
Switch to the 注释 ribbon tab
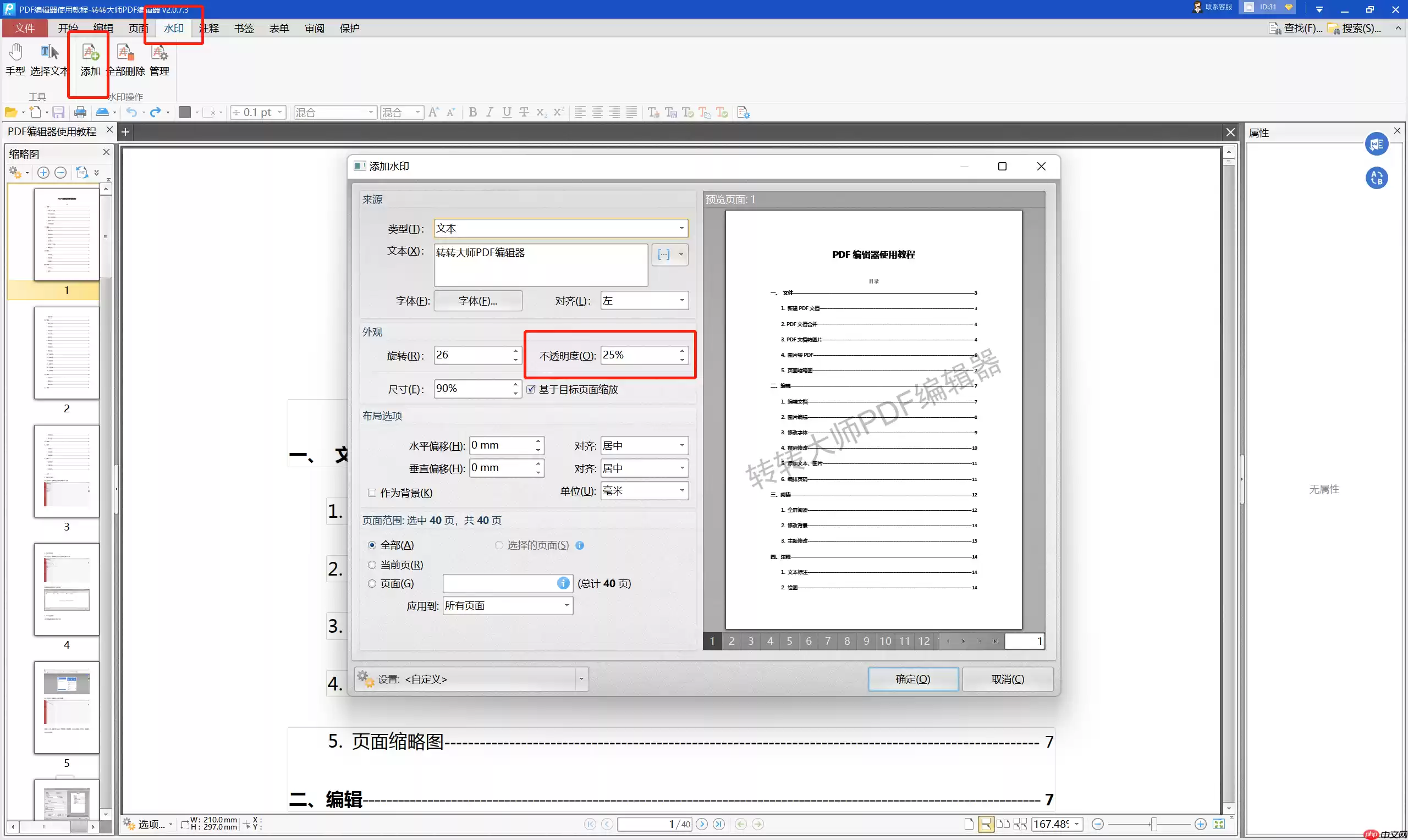point(210,28)
